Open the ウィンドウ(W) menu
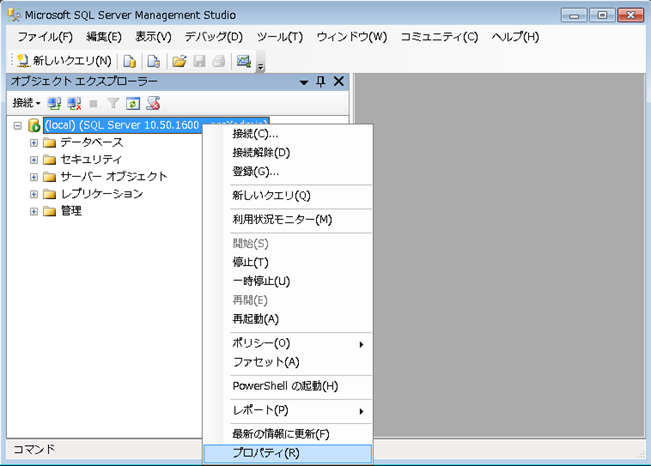Viewport: 651px width, 466px height. tap(352, 37)
